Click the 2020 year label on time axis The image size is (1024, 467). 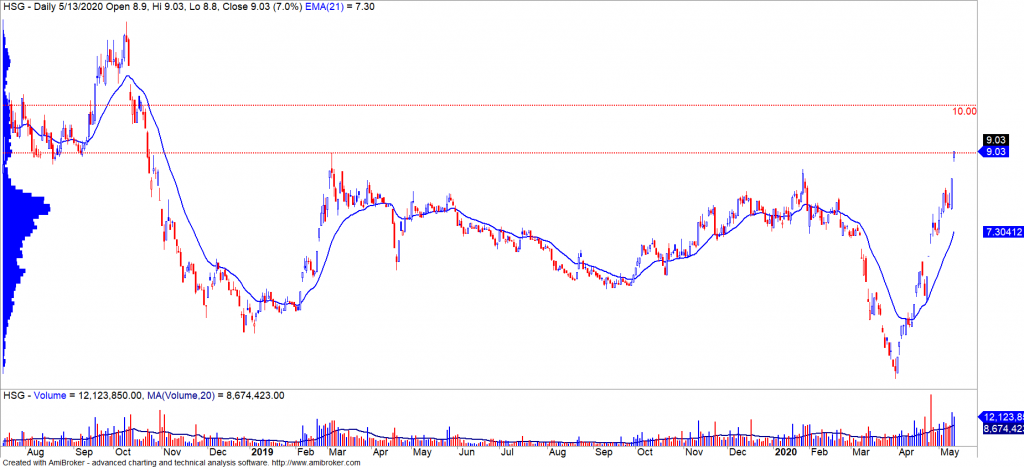point(788,452)
